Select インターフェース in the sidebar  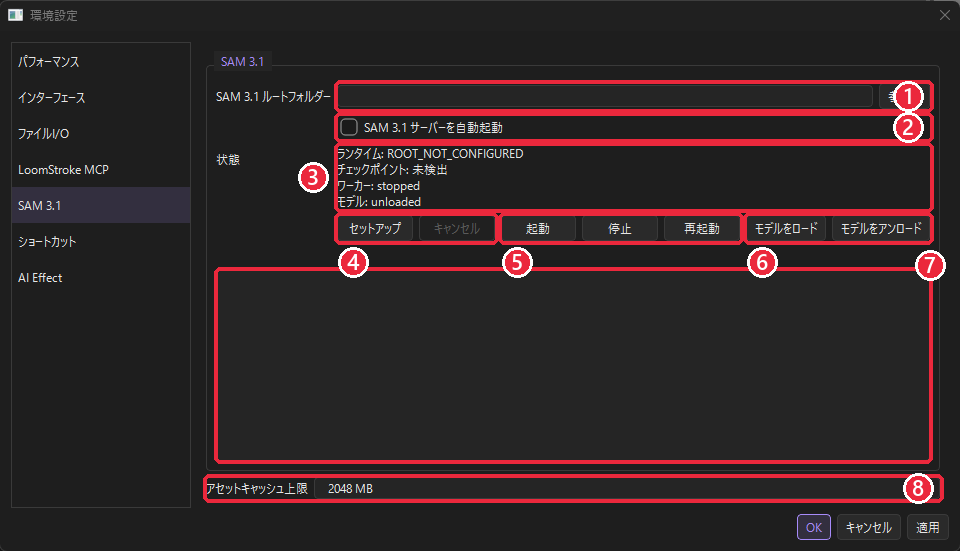click(x=101, y=98)
